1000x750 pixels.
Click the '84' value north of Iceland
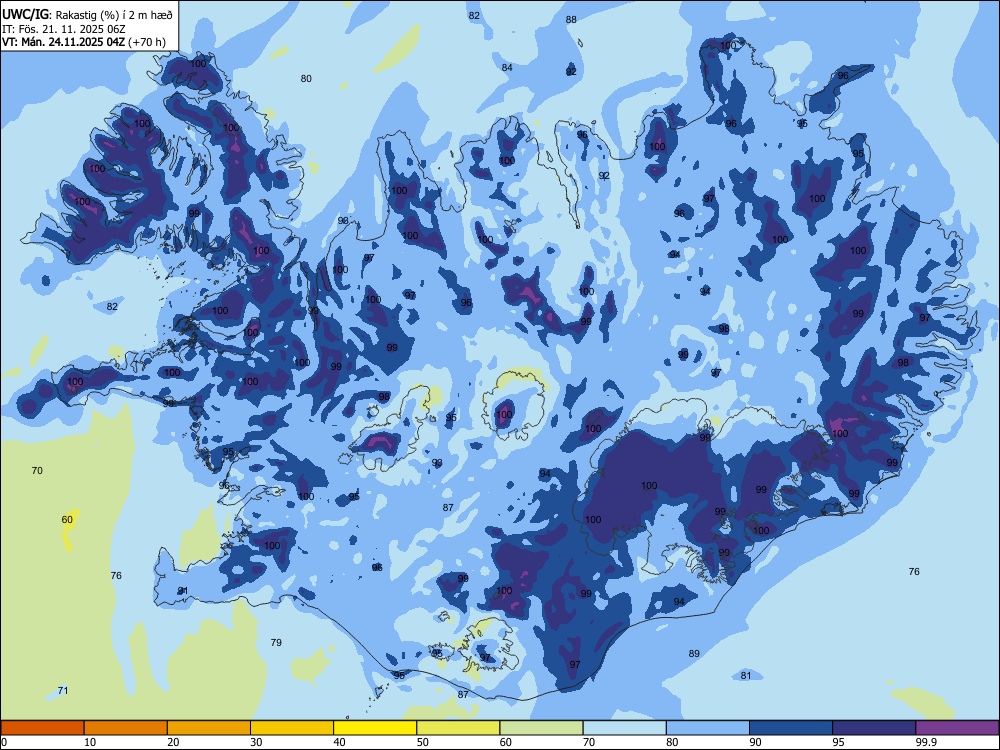(507, 67)
